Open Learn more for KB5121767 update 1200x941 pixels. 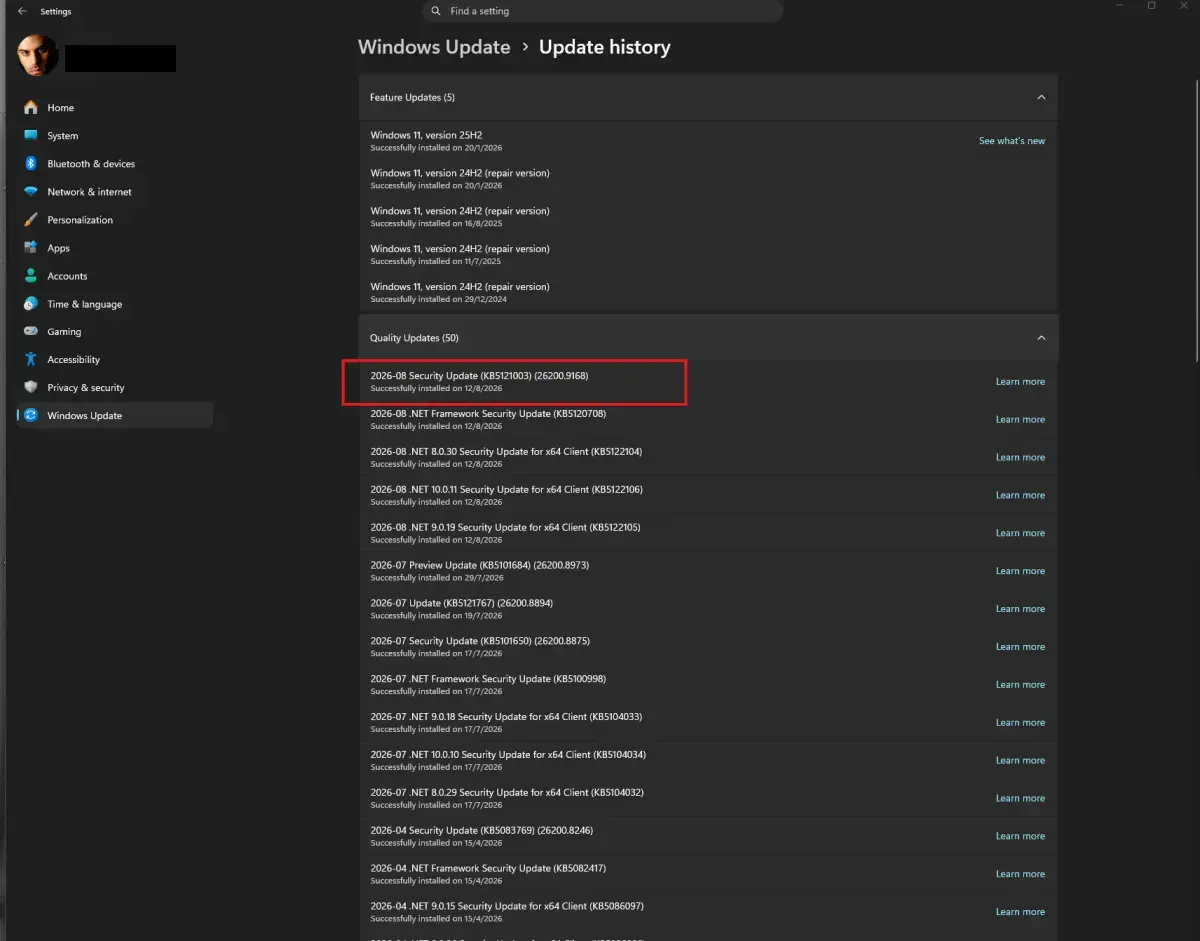(x=1020, y=608)
